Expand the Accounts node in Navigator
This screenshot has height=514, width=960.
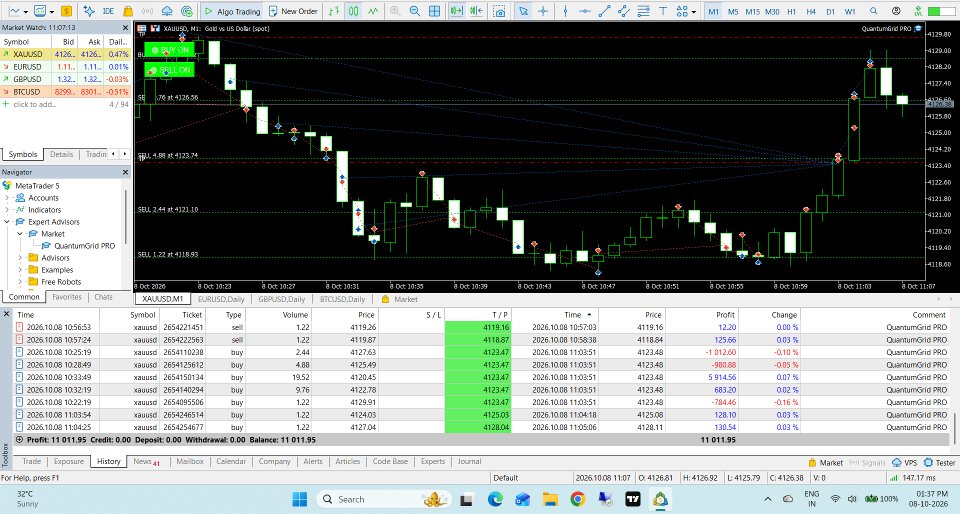[x=7, y=198]
